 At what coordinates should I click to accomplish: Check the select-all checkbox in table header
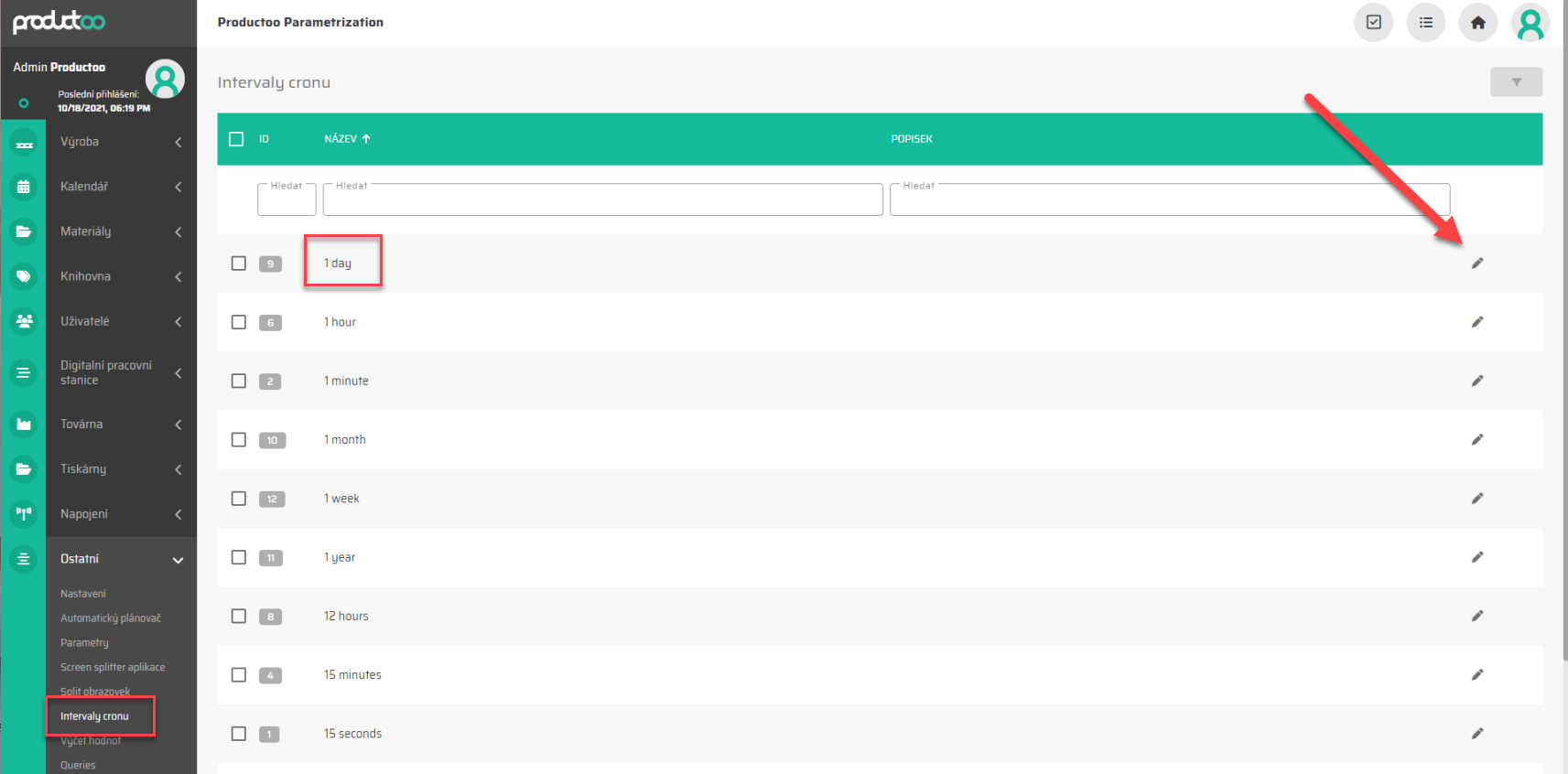236,139
